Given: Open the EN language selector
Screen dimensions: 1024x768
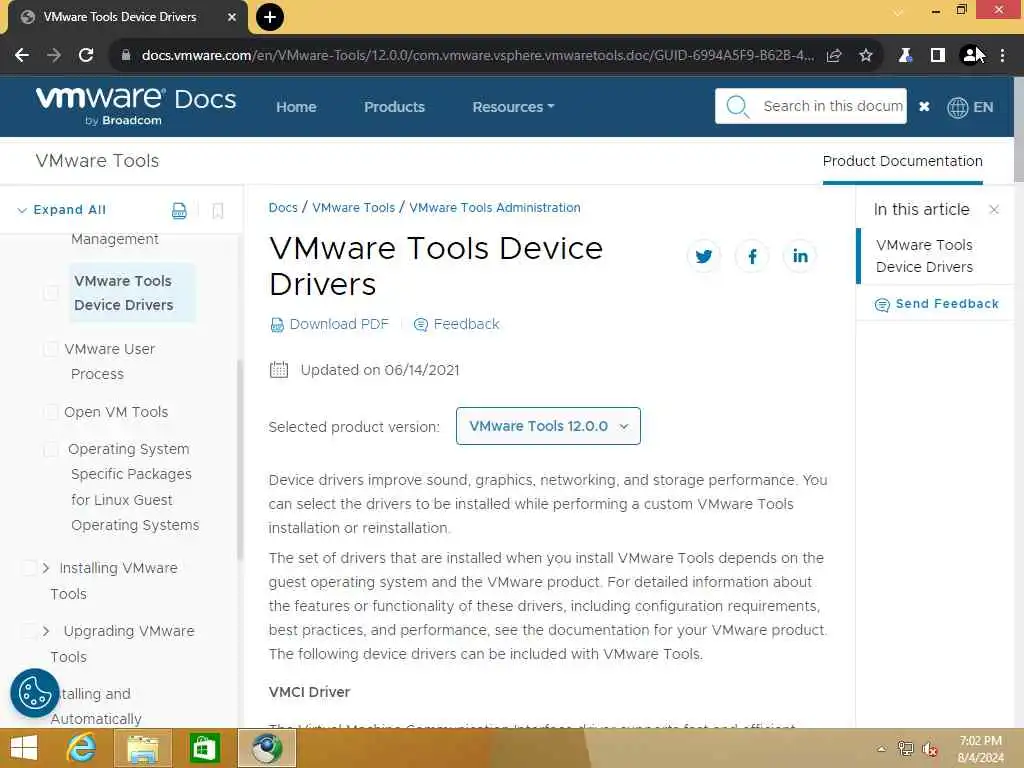Looking at the screenshot, I should [x=970, y=107].
